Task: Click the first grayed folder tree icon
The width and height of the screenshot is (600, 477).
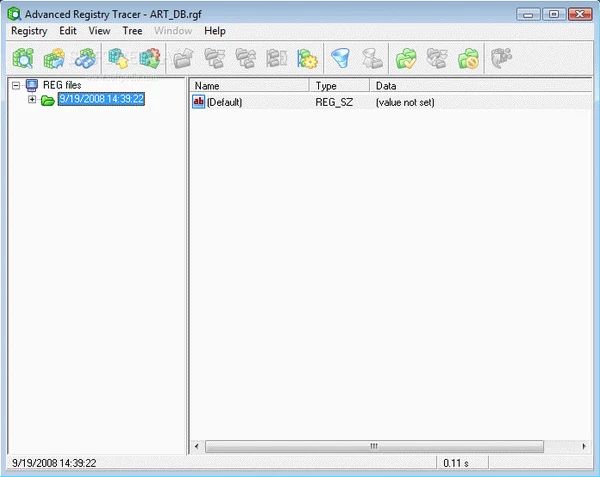Action: 214,59
